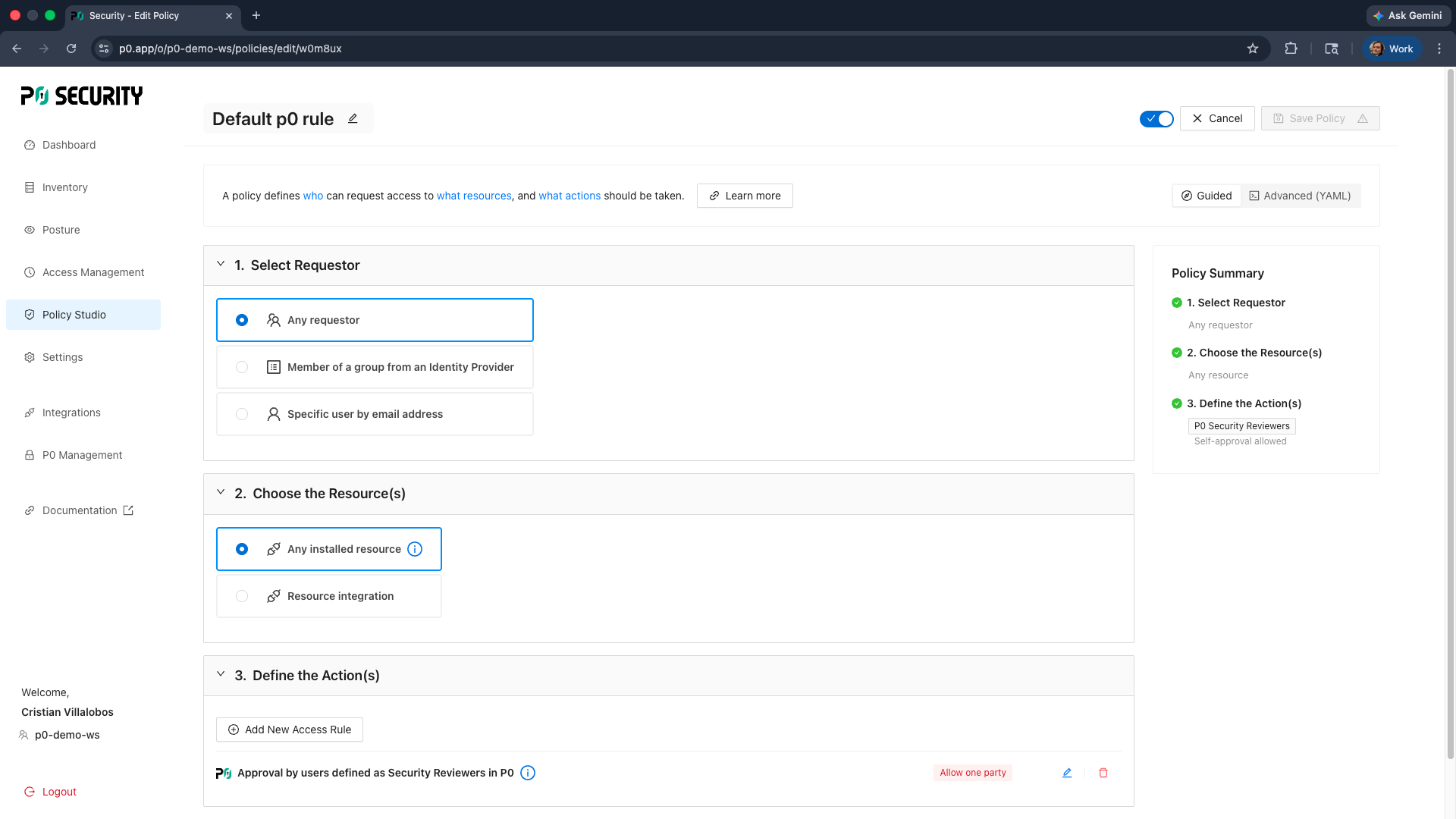Open the Dashboard in the sidebar

[70, 145]
